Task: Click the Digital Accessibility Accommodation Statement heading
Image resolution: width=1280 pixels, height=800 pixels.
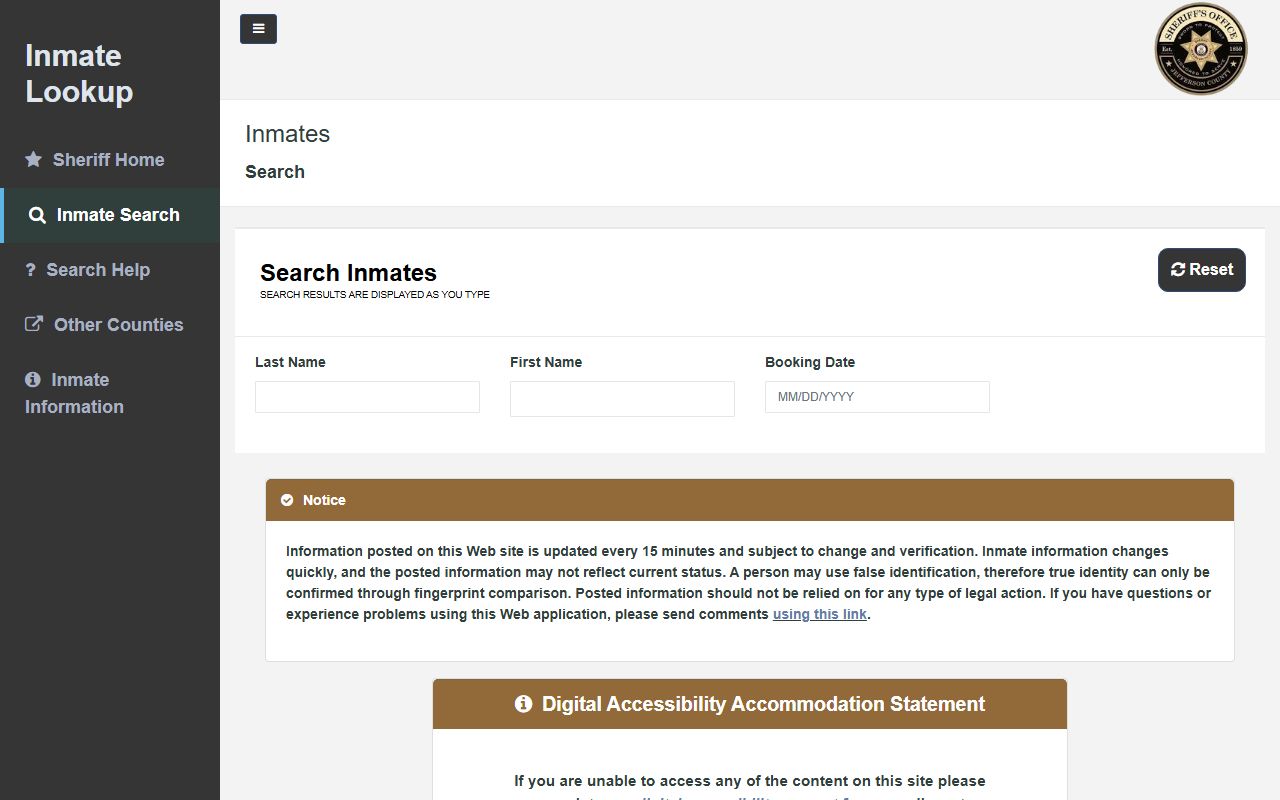Action: click(763, 704)
